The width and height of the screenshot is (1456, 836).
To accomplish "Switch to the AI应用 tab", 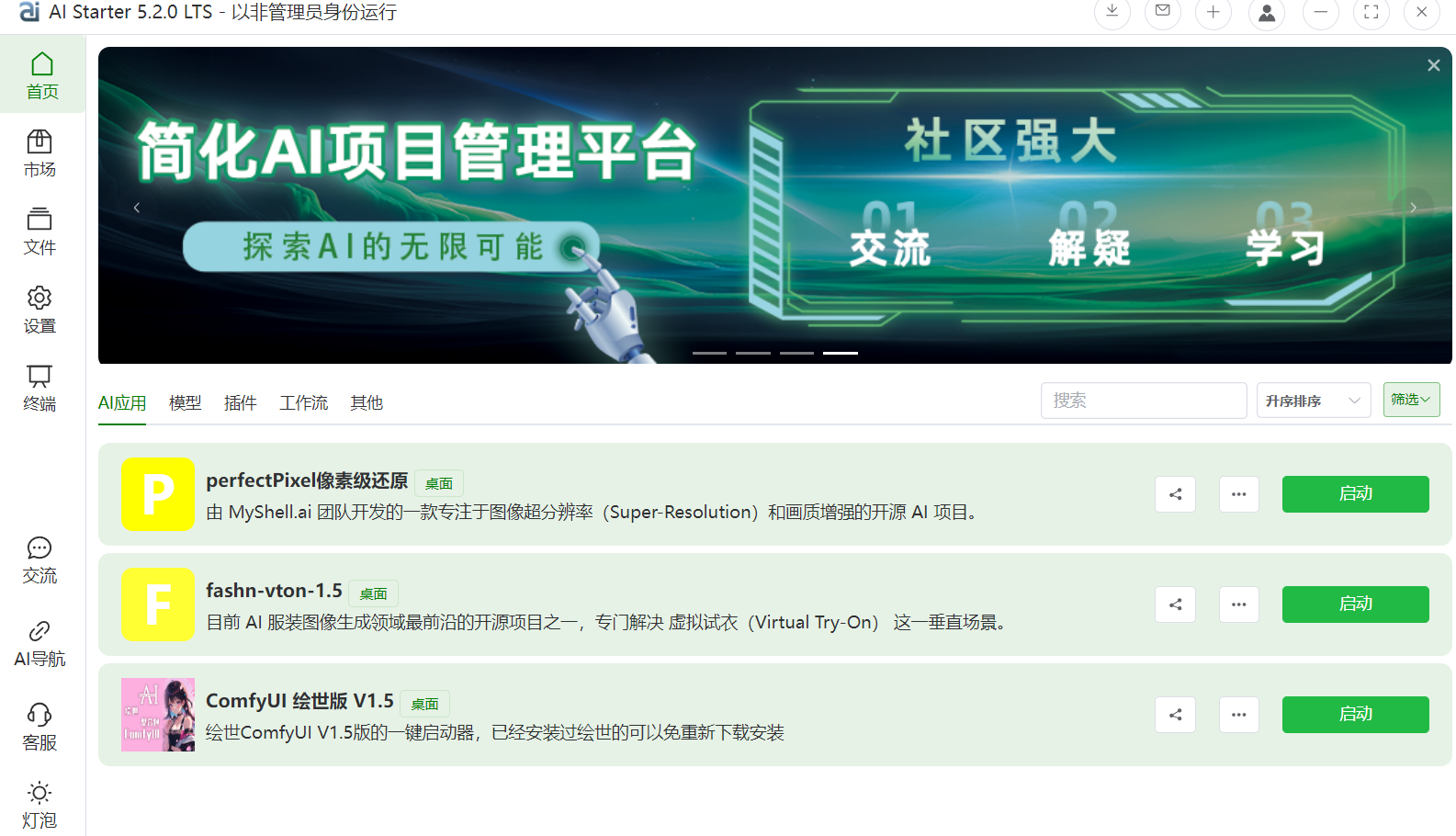I will (x=122, y=402).
